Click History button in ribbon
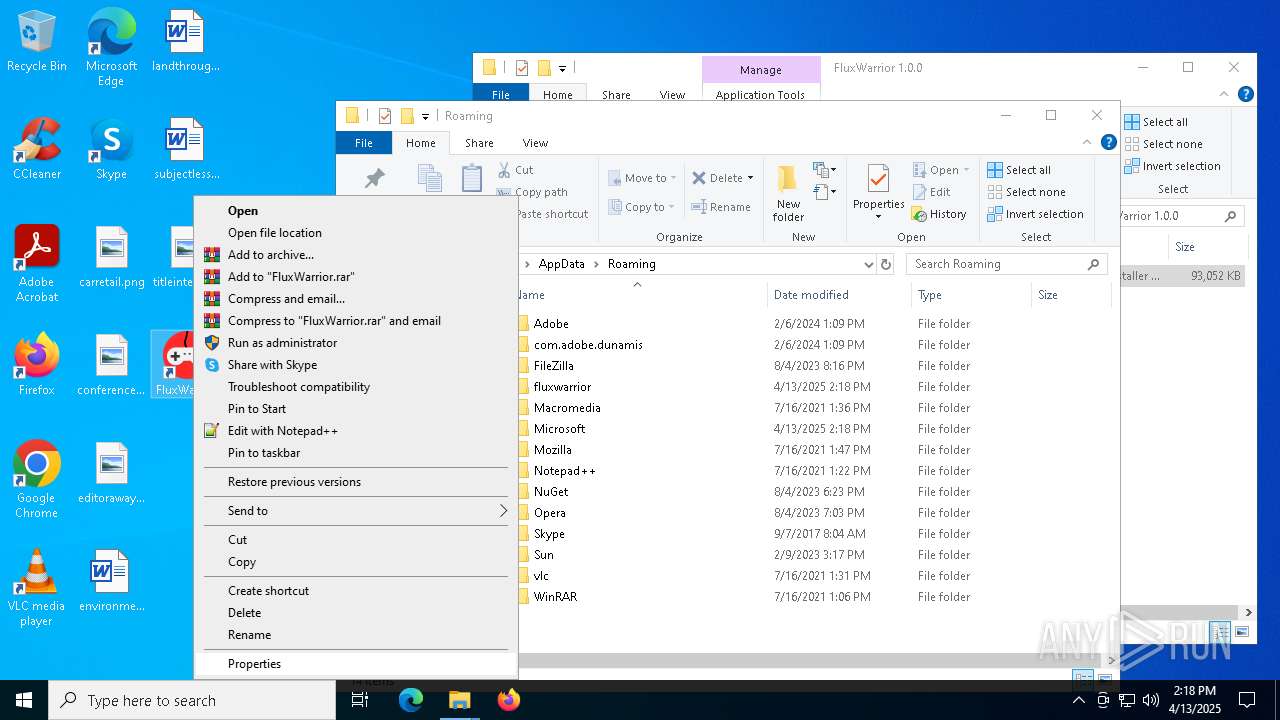The width and height of the screenshot is (1280, 720). pos(938,214)
